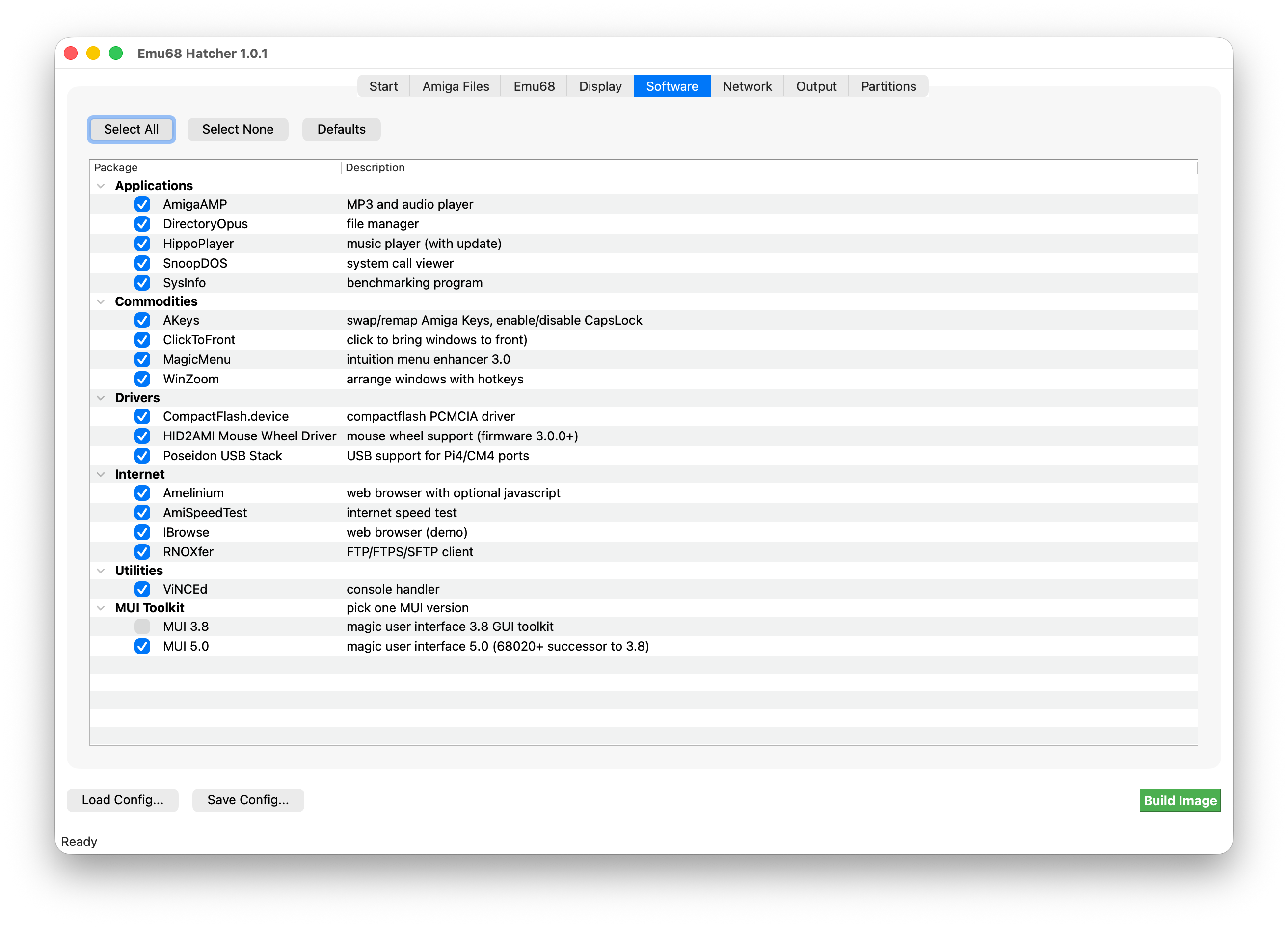The image size is (1288, 927).
Task: Restore package Defaults
Action: (341, 130)
